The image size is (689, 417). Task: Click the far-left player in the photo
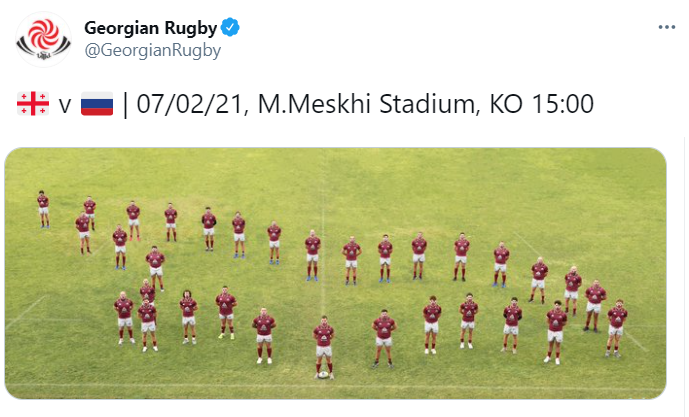click(x=43, y=209)
